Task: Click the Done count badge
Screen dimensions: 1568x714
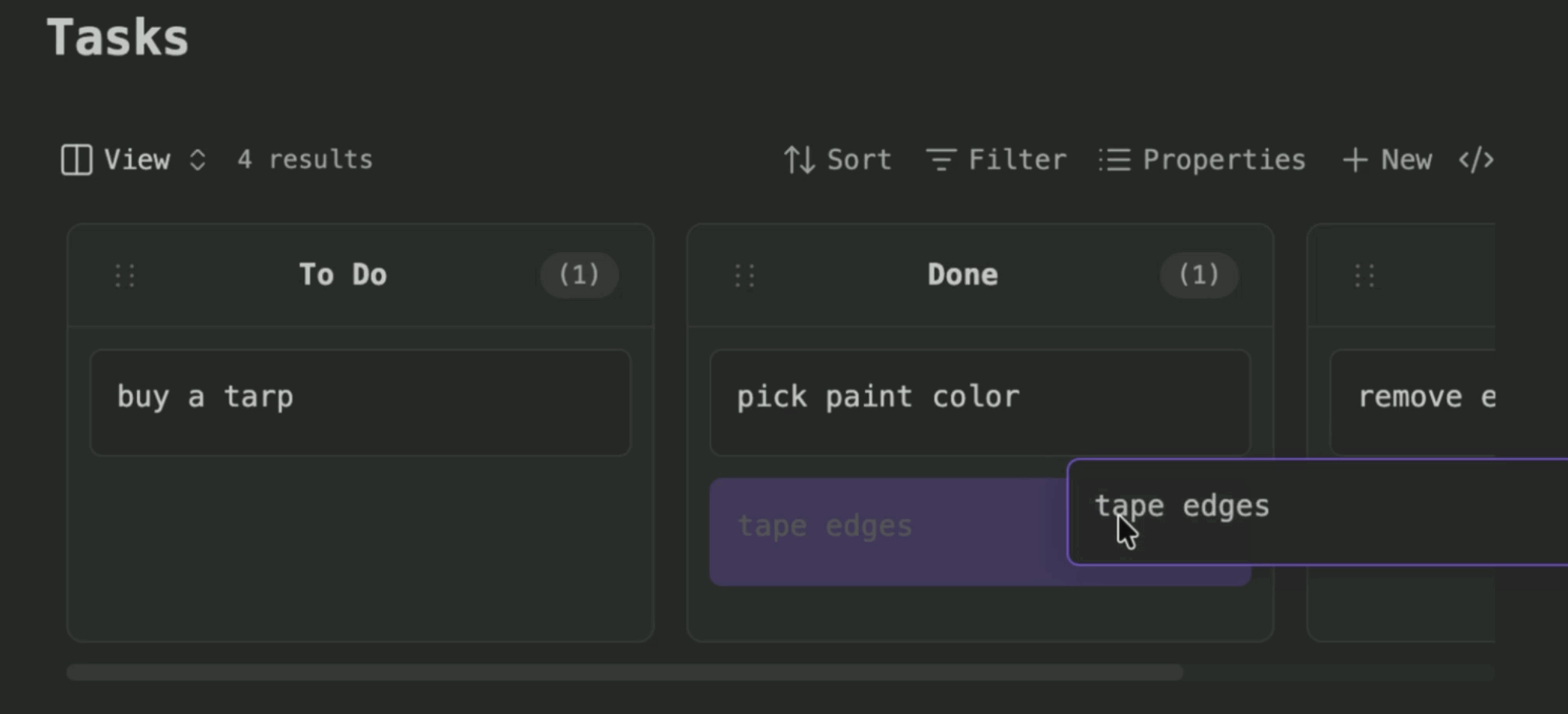Action: coord(1199,275)
